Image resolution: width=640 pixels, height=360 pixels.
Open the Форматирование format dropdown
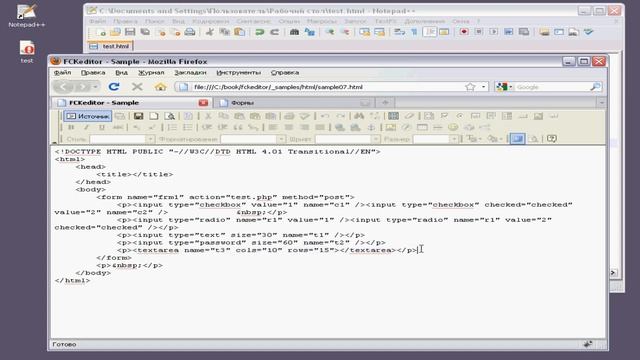click(281, 139)
